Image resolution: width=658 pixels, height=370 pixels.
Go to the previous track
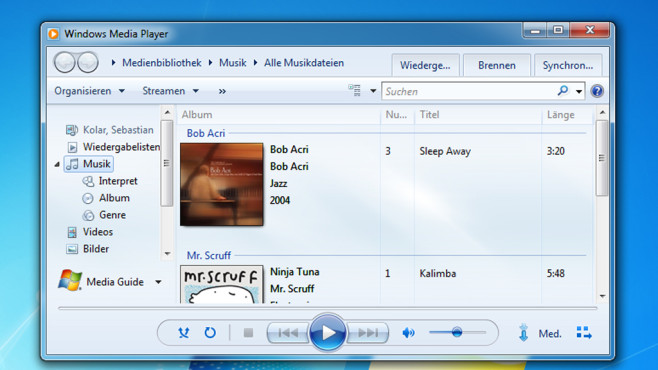click(288, 333)
